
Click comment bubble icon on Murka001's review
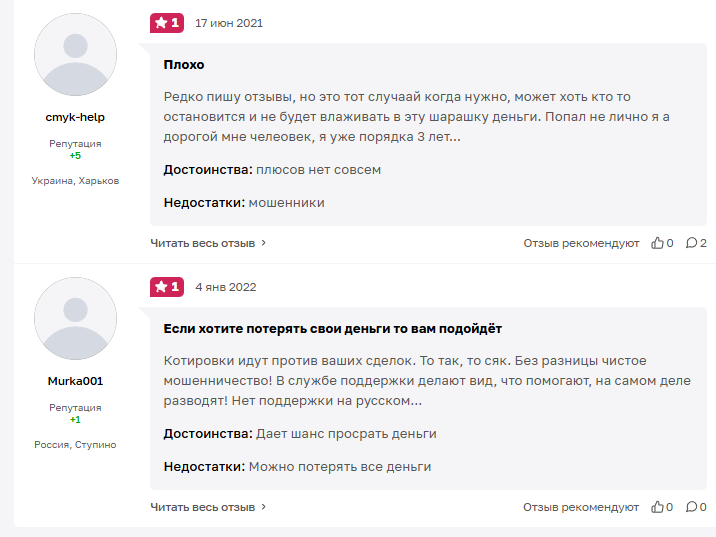691,507
